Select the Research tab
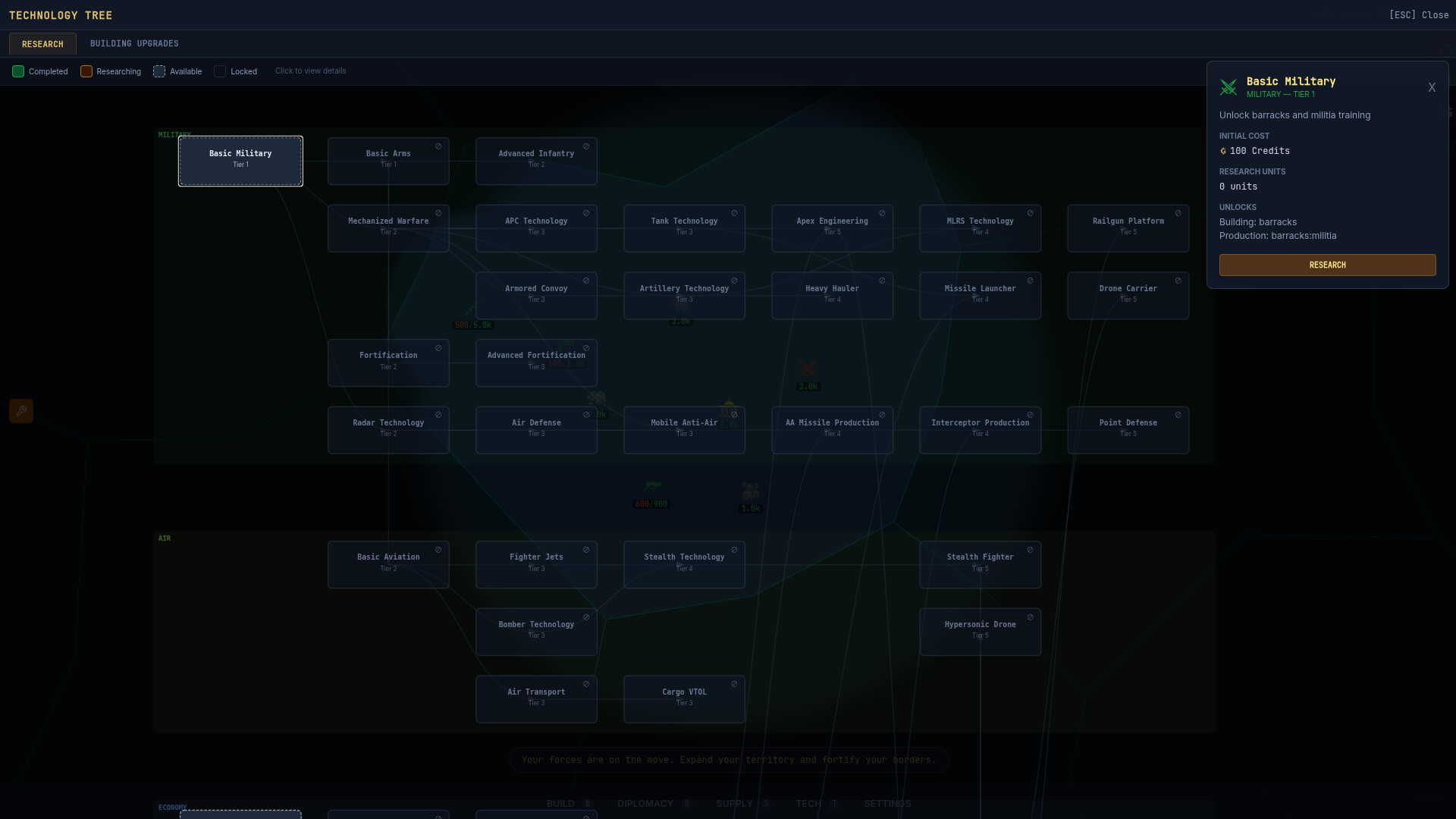Screen dimensions: 1456x819 click(42, 44)
